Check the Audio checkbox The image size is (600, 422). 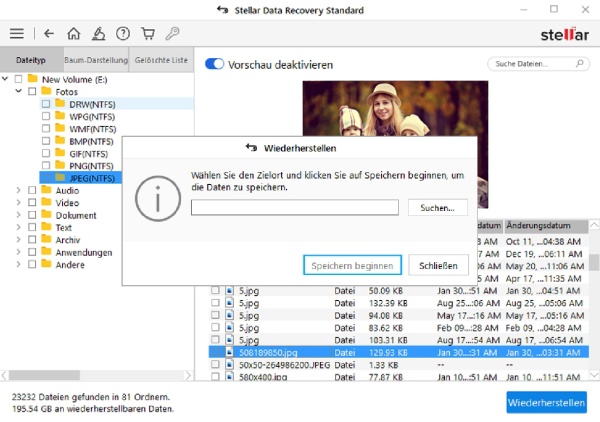32,190
